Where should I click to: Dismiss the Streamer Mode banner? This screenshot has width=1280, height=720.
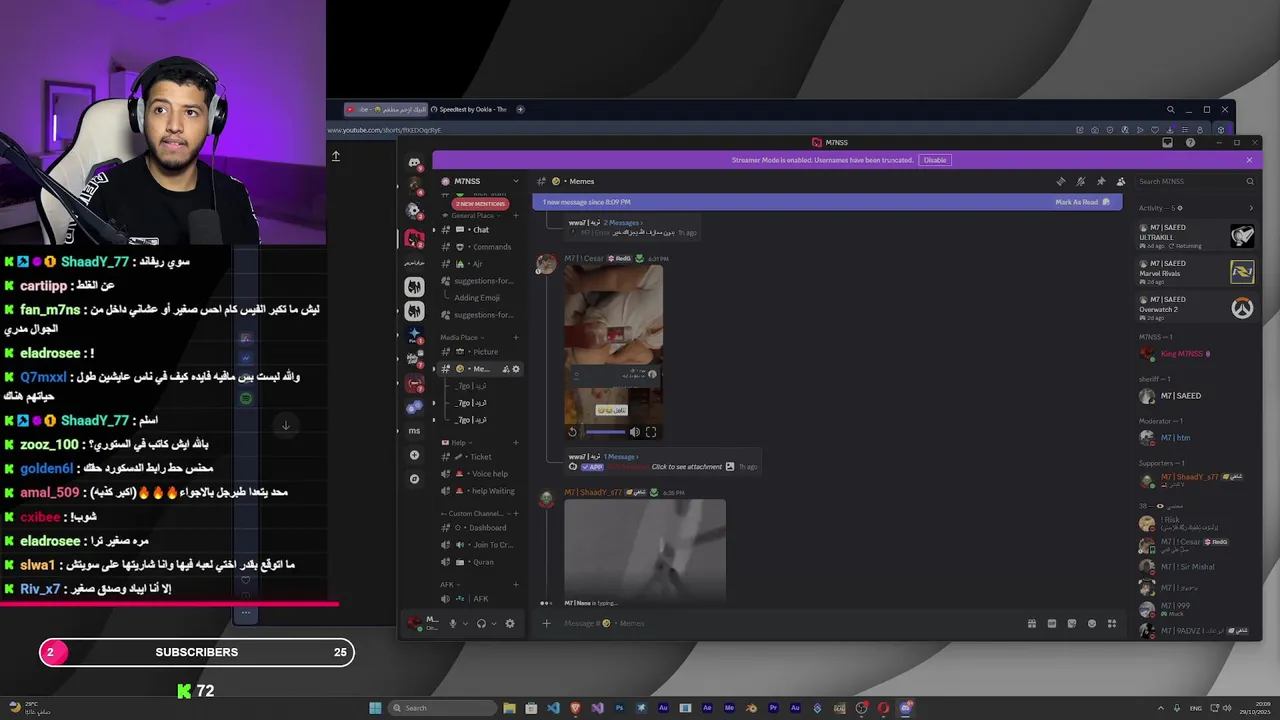1249,160
